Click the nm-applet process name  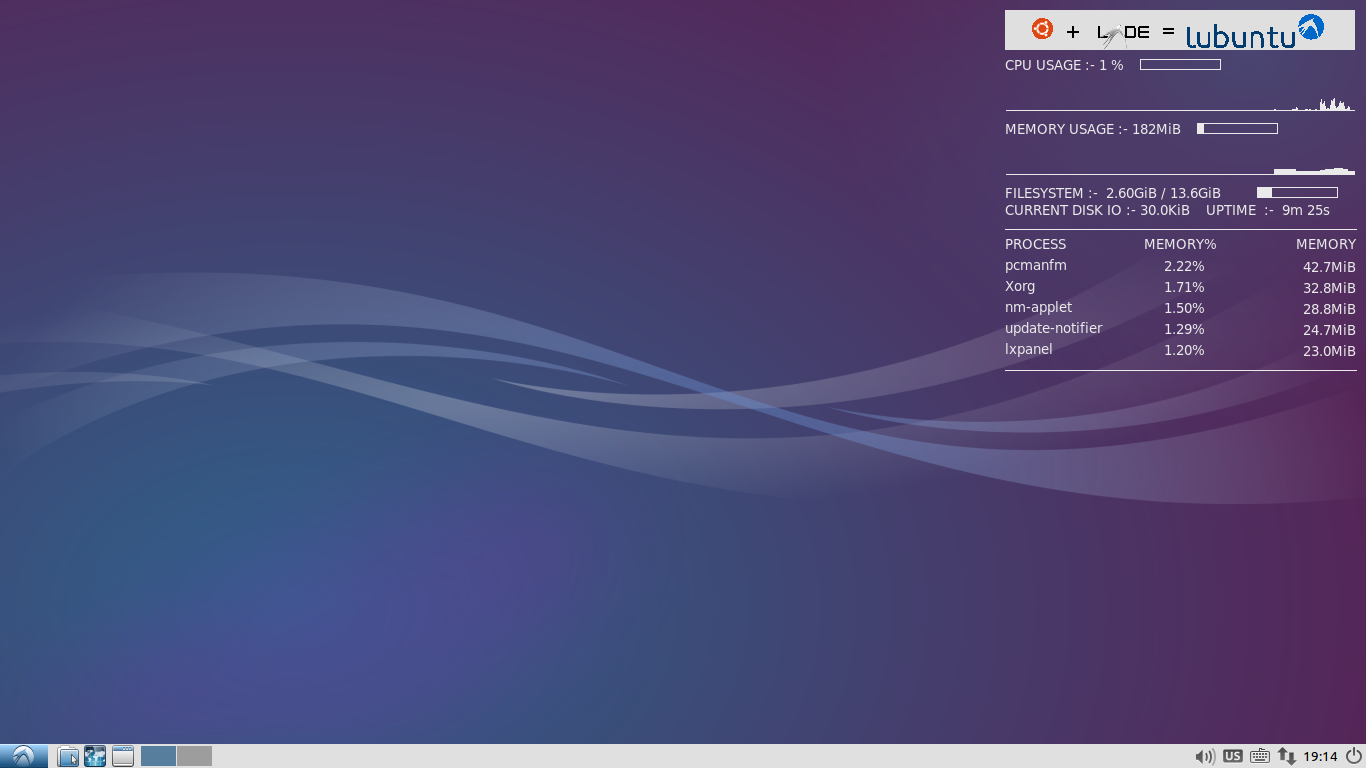(1038, 307)
